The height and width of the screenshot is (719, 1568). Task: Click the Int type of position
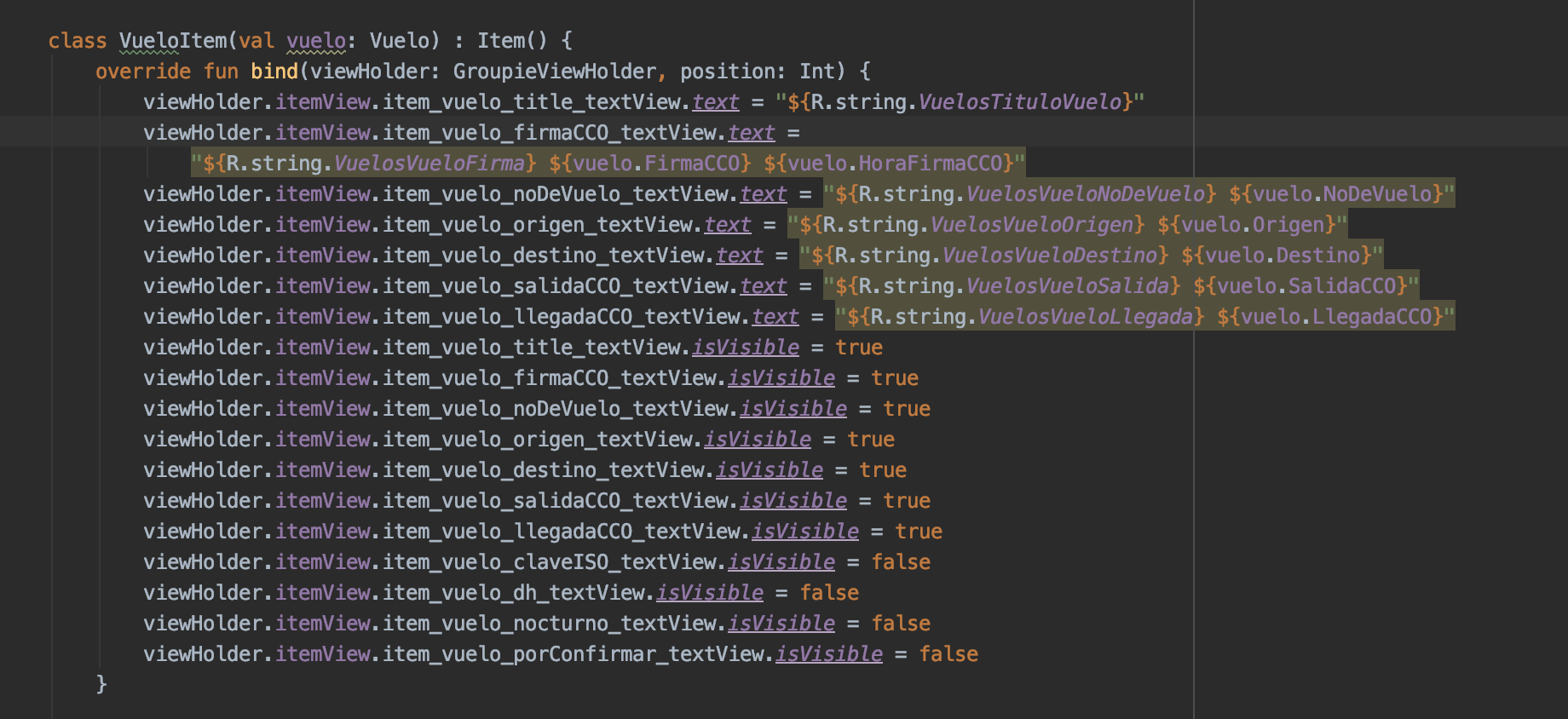pyautogui.click(x=816, y=72)
